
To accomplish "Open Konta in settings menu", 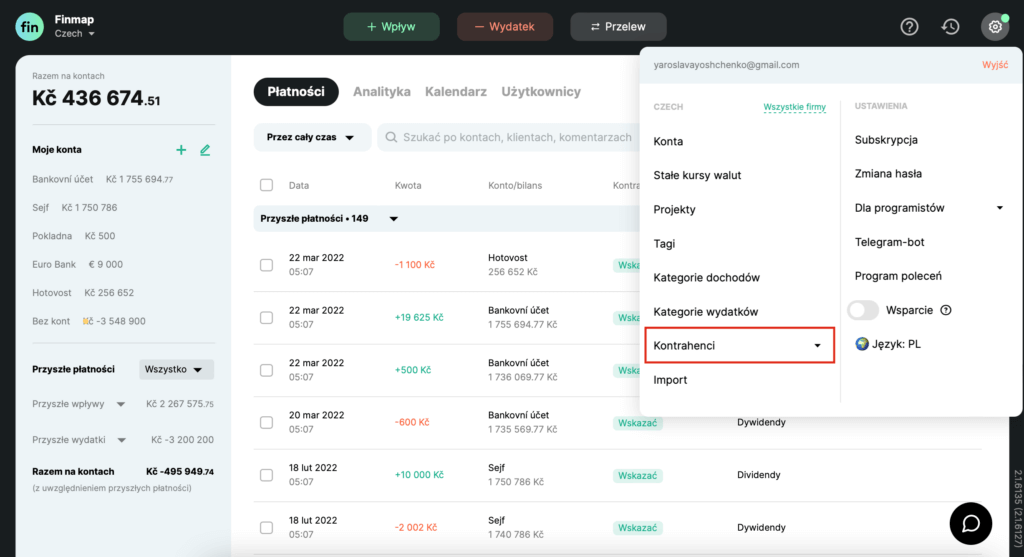I will pos(668,141).
